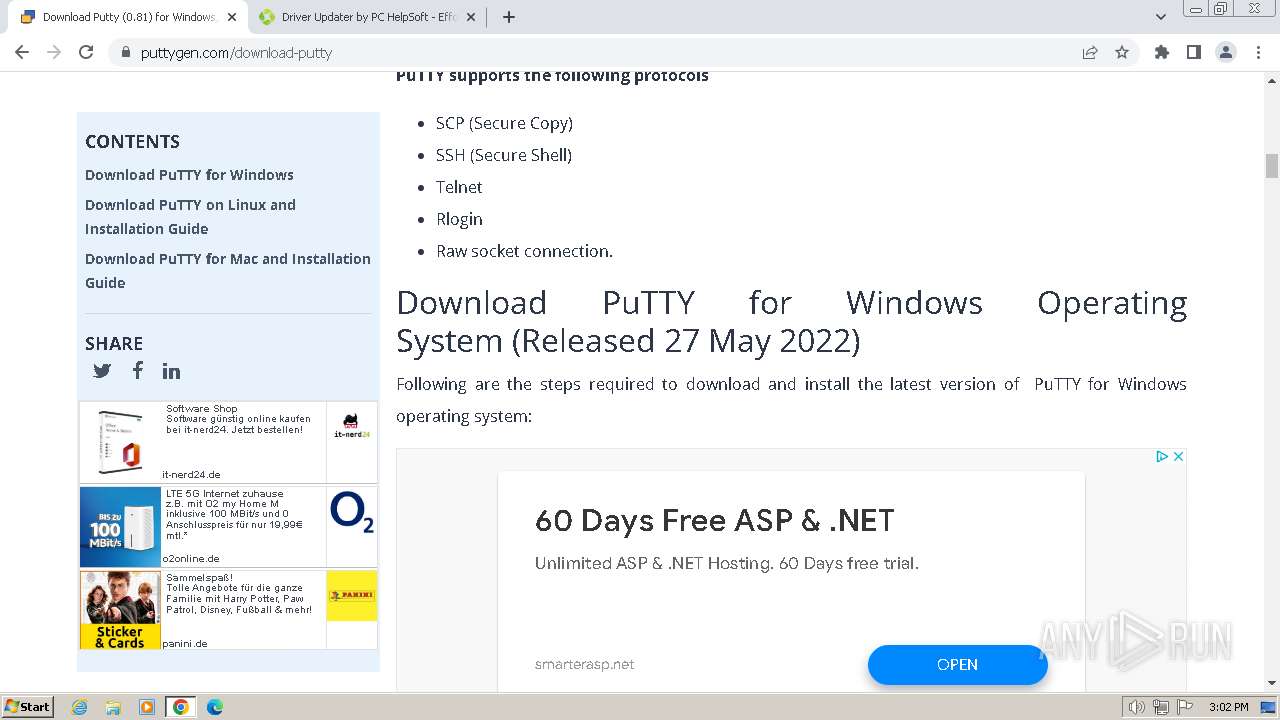
Task: Click scrollbar down arrow
Action: 1272,683
